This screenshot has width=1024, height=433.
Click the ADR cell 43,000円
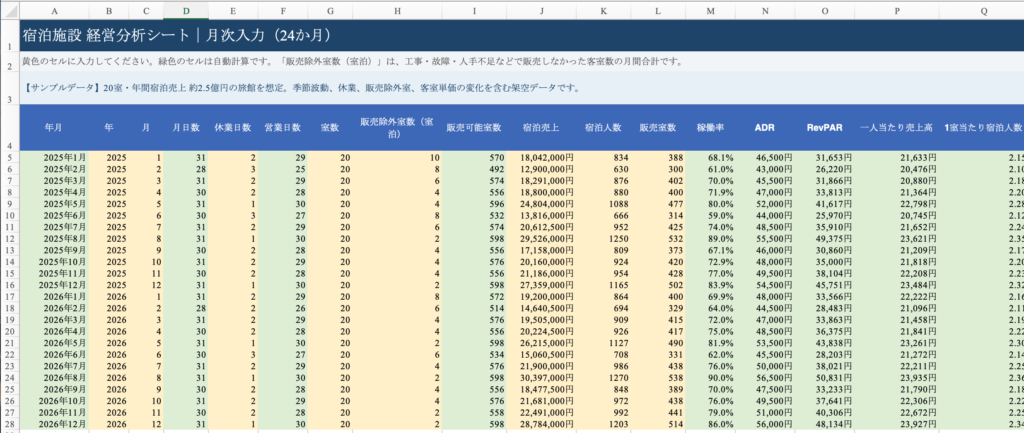pyautogui.click(x=765, y=168)
